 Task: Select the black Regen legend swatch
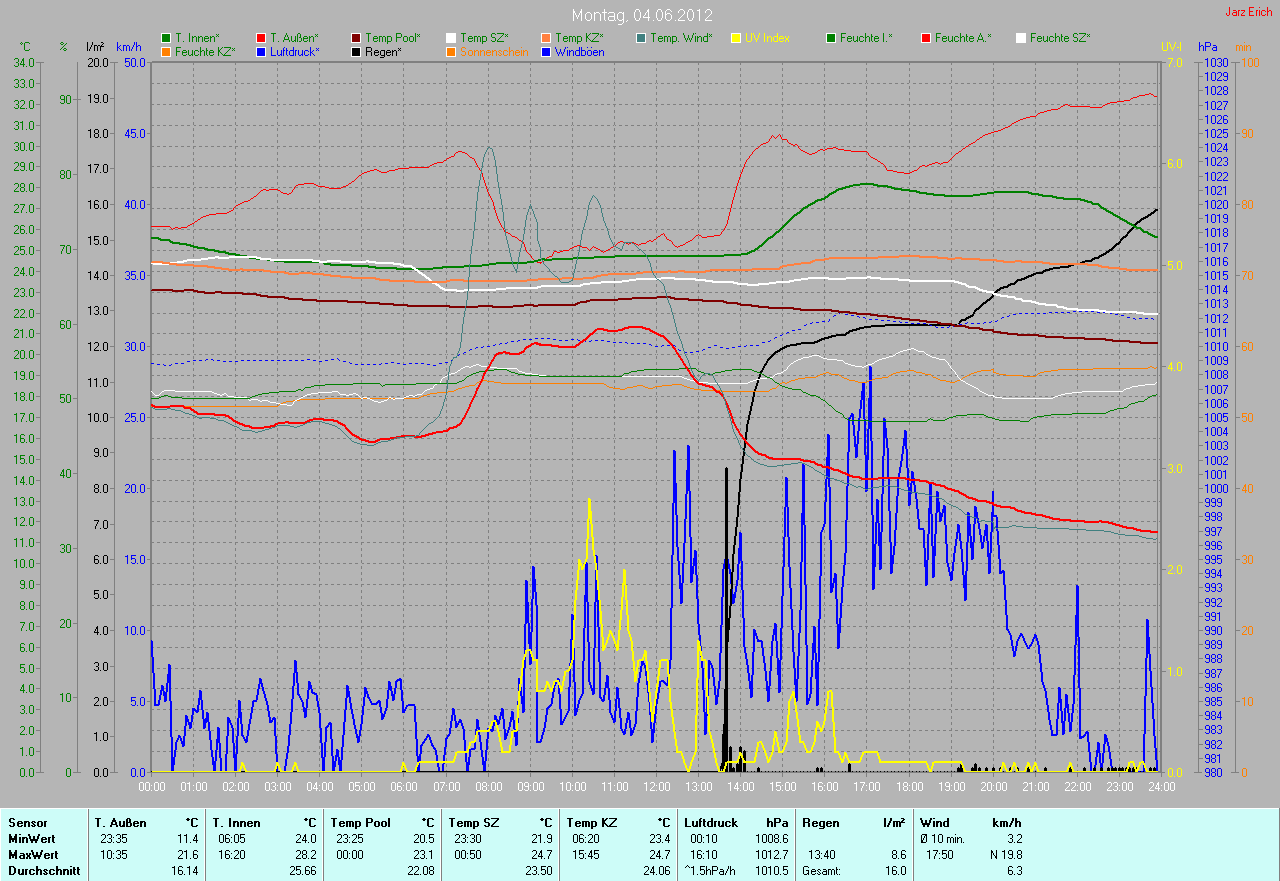coord(356,52)
